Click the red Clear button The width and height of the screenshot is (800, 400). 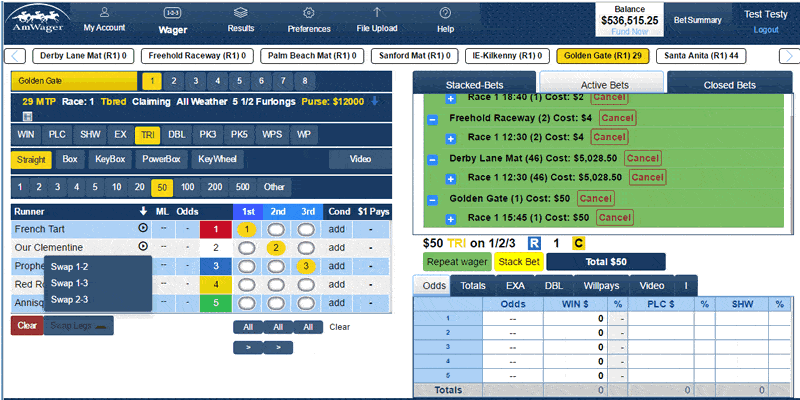pos(27,326)
